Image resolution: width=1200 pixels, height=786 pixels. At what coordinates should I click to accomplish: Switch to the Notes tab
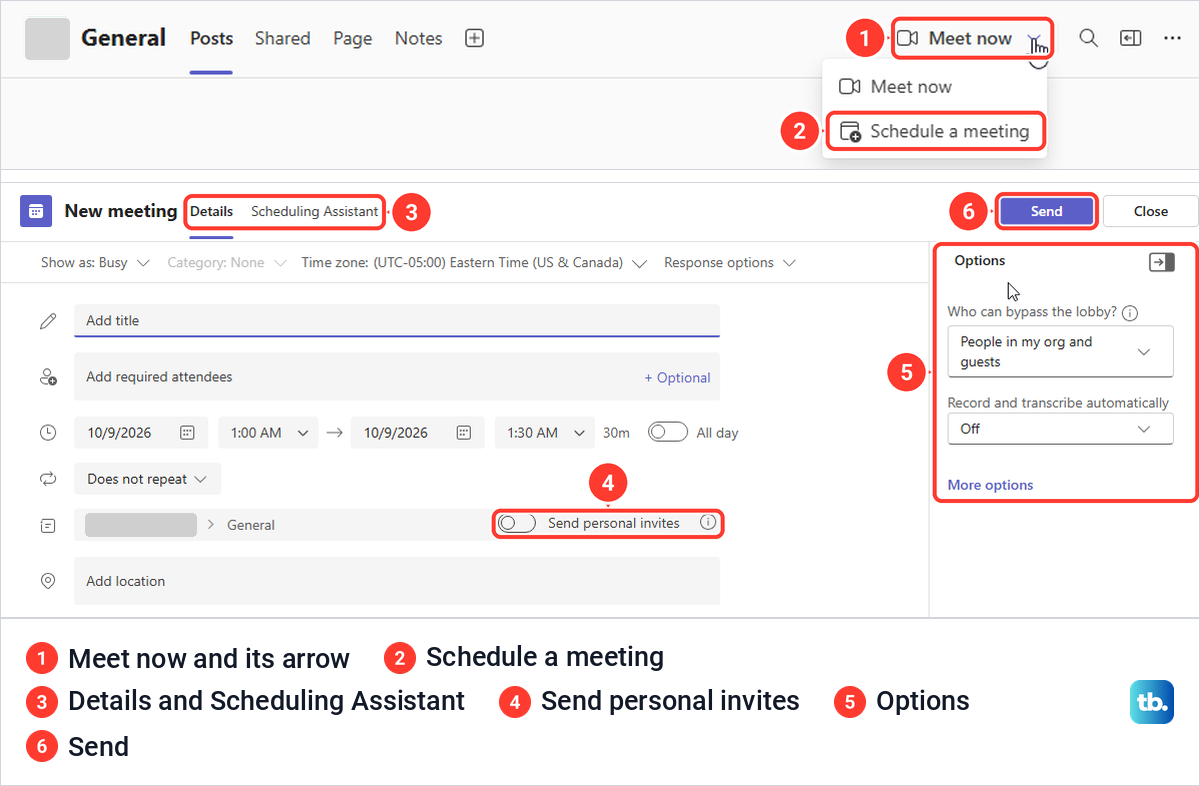418,38
